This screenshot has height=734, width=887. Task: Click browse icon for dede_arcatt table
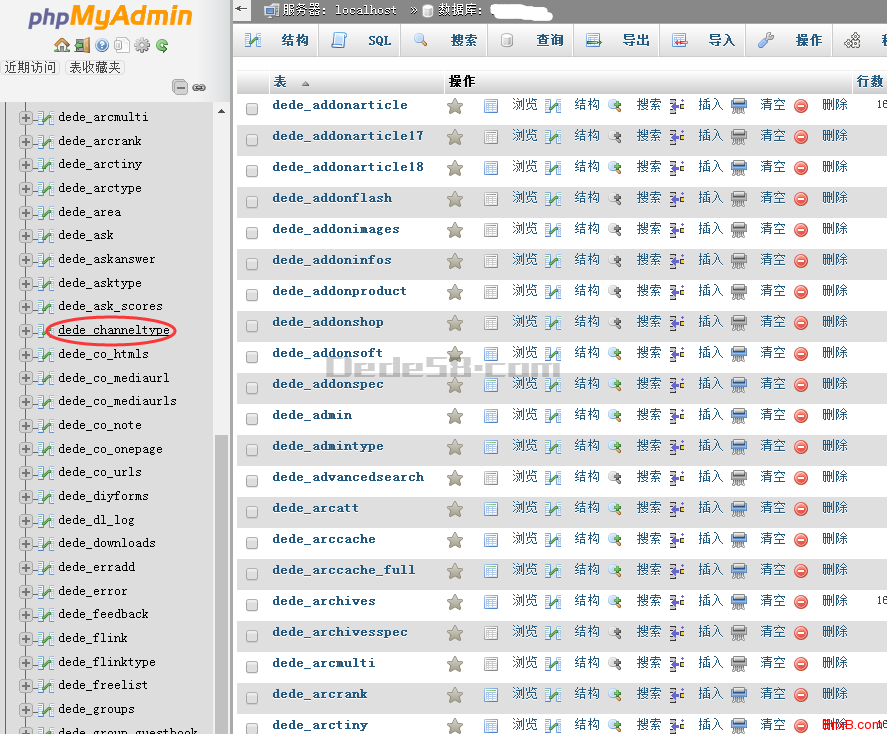(x=491, y=509)
